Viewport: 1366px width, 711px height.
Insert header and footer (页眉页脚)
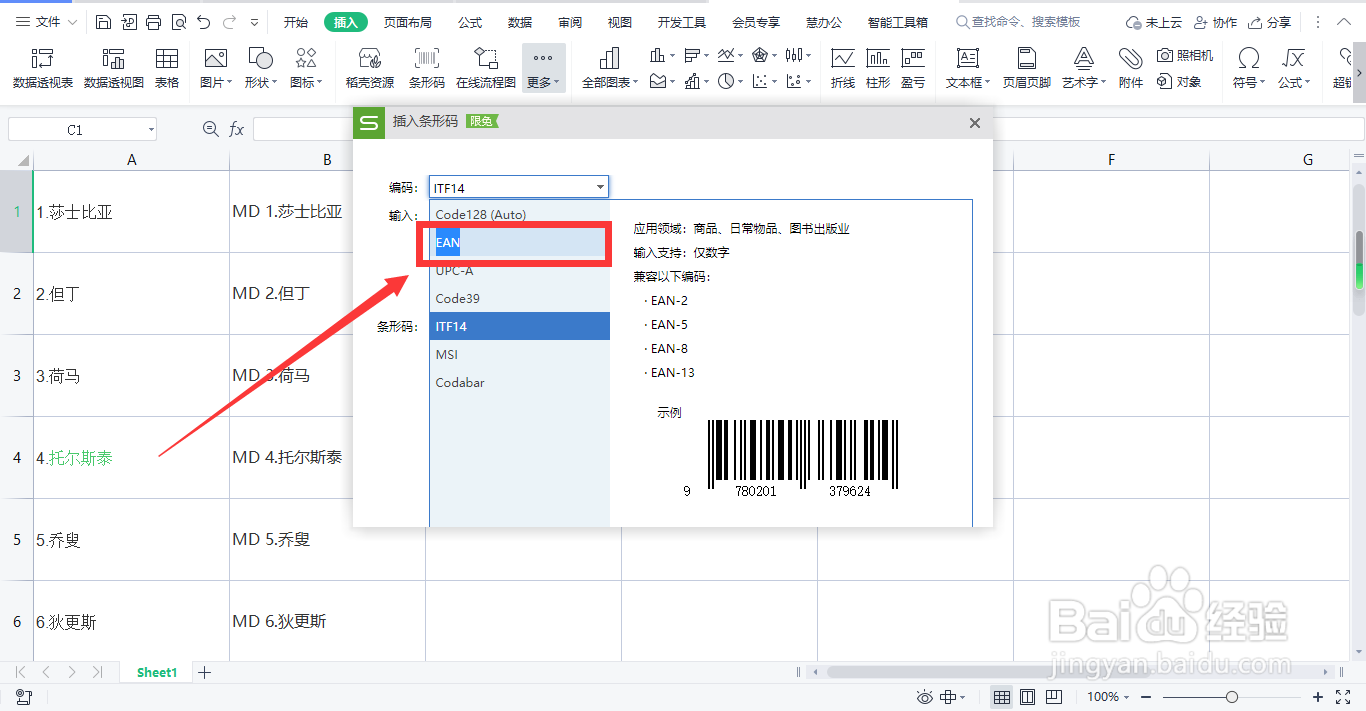click(1027, 69)
